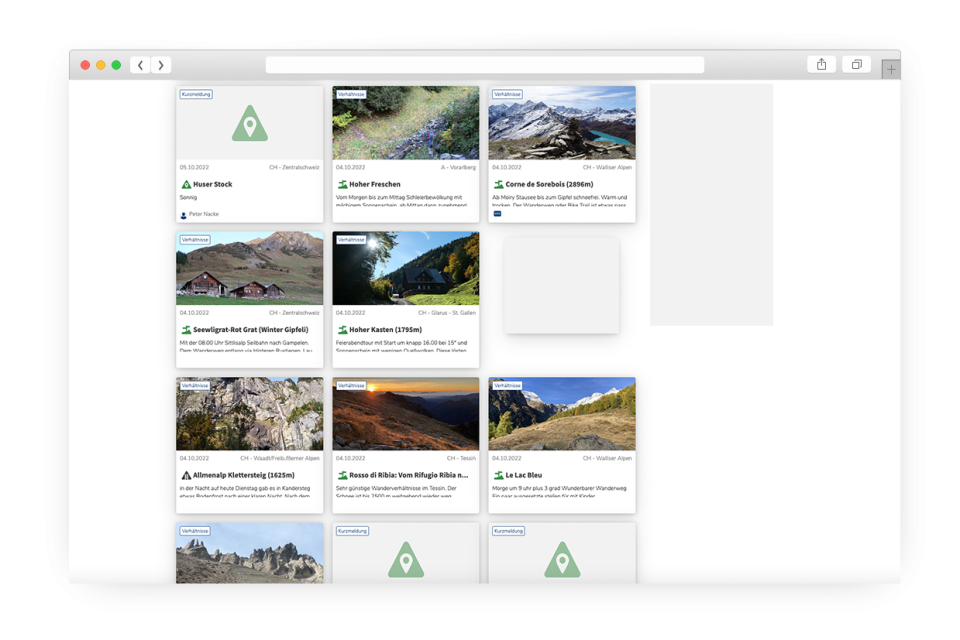This screenshot has height=640, width=960.
Task: Click the hiking icon beside Le Lac Bleu
Action: pos(498,475)
